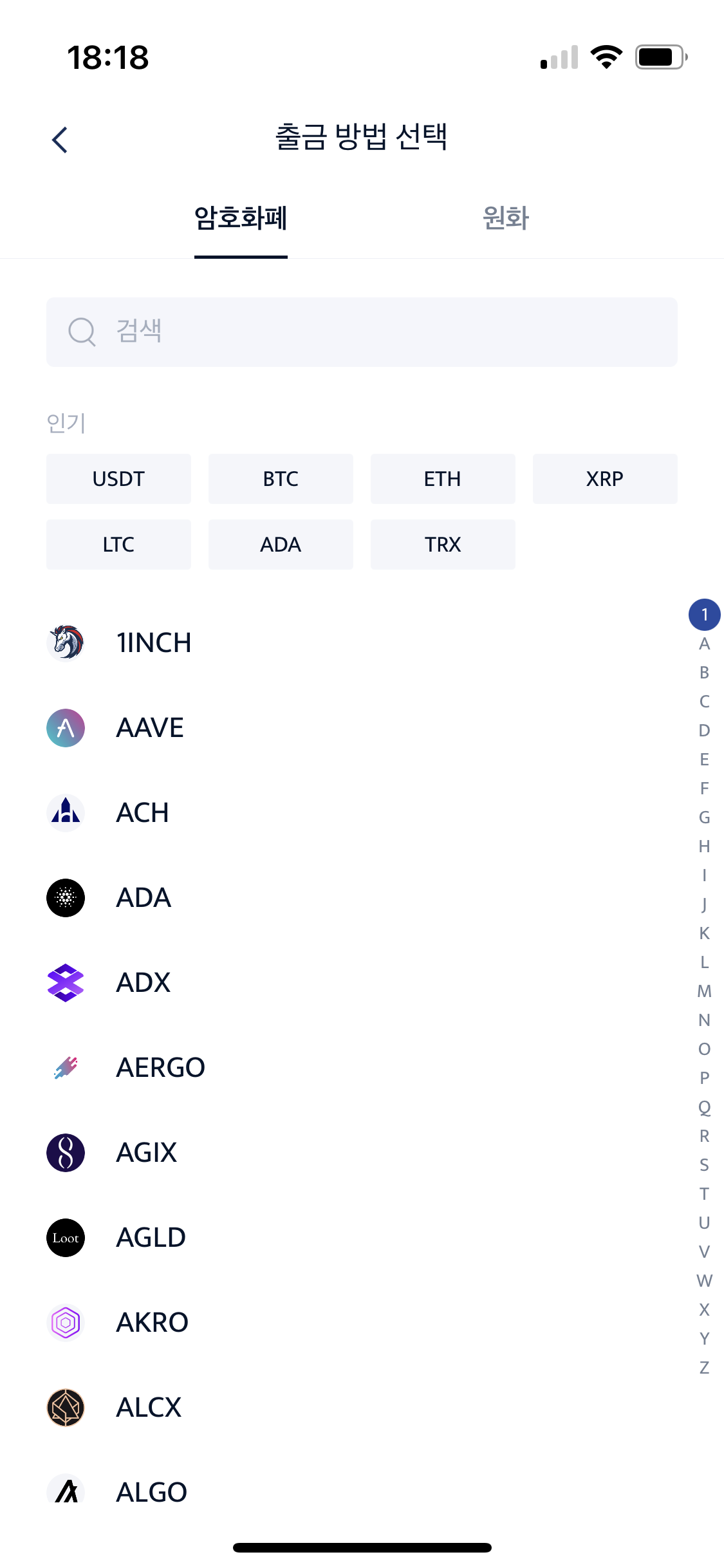Select the AGIX coin logo

66,1152
